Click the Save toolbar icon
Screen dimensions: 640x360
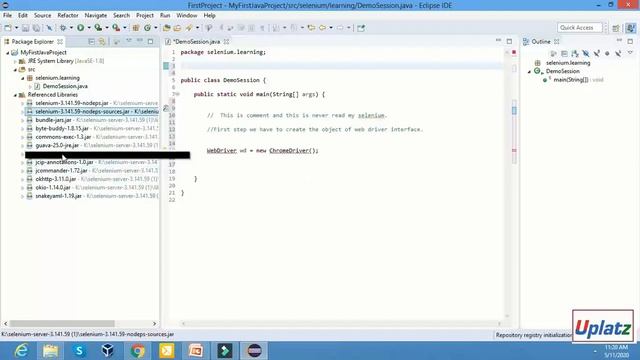point(25,28)
